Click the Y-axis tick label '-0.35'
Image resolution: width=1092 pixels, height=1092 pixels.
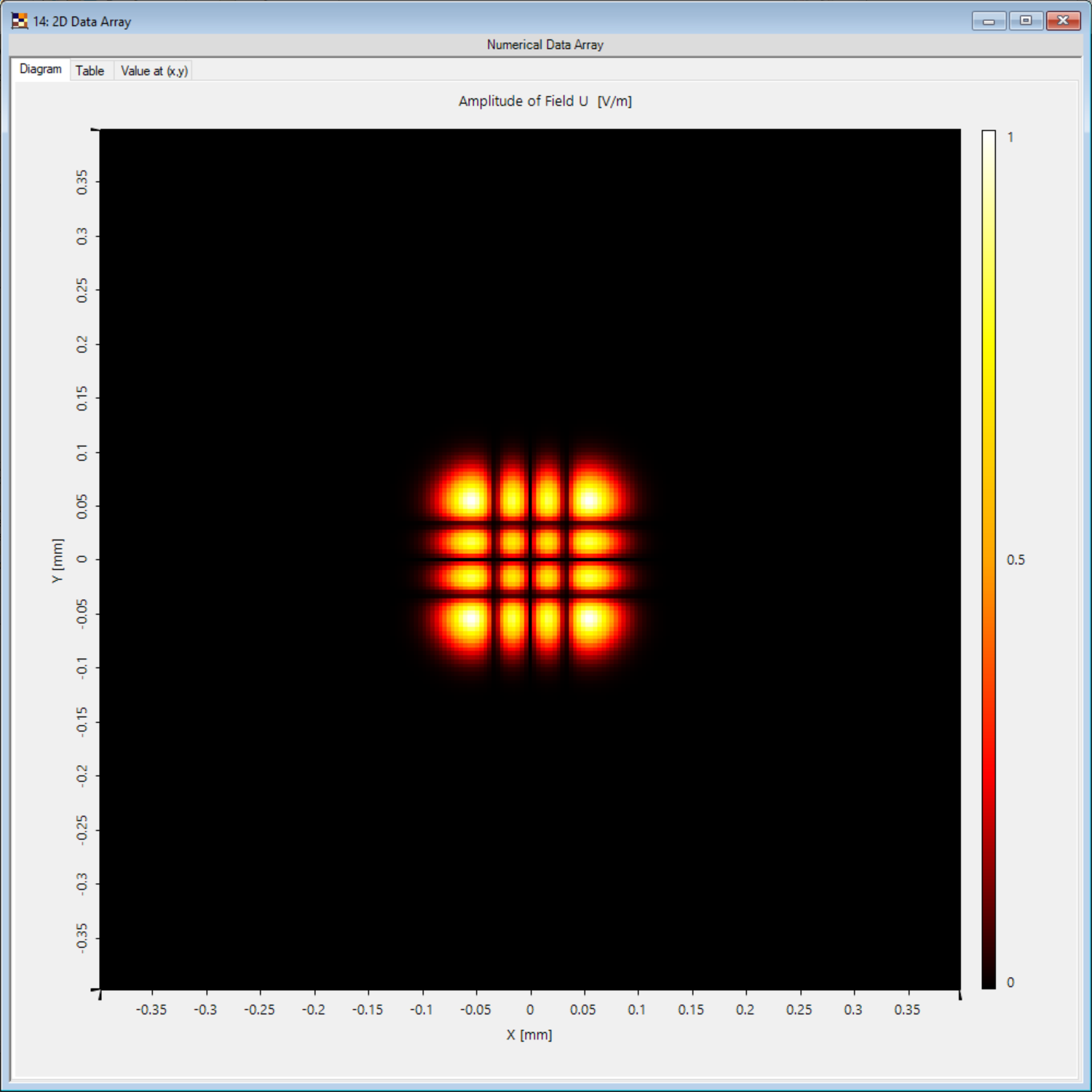[x=82, y=938]
